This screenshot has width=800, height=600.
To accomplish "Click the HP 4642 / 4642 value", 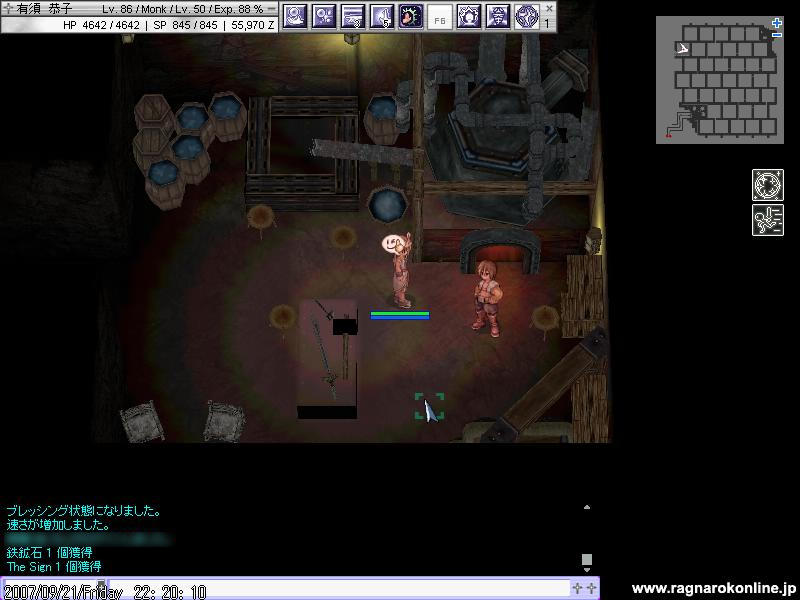I will (x=101, y=25).
